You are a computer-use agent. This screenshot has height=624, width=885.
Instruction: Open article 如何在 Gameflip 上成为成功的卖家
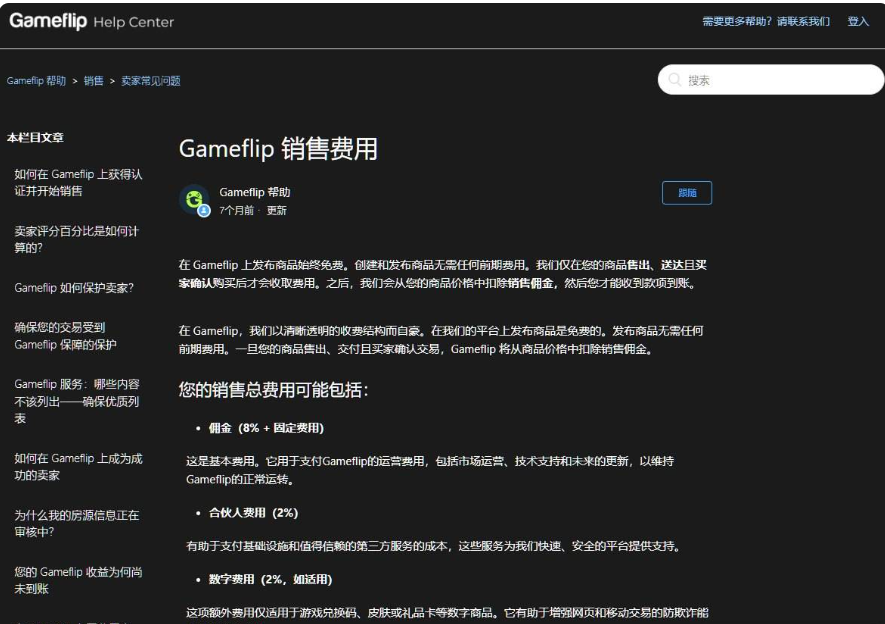[78, 467]
